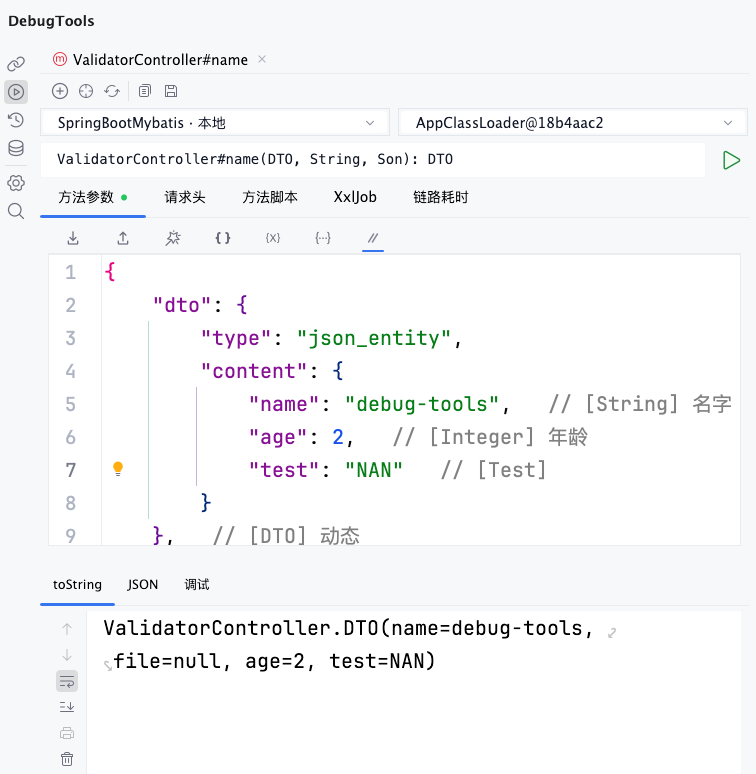The height and width of the screenshot is (774, 756).
Task: Click the refresh arrows toolbar icon
Action: pos(112,91)
